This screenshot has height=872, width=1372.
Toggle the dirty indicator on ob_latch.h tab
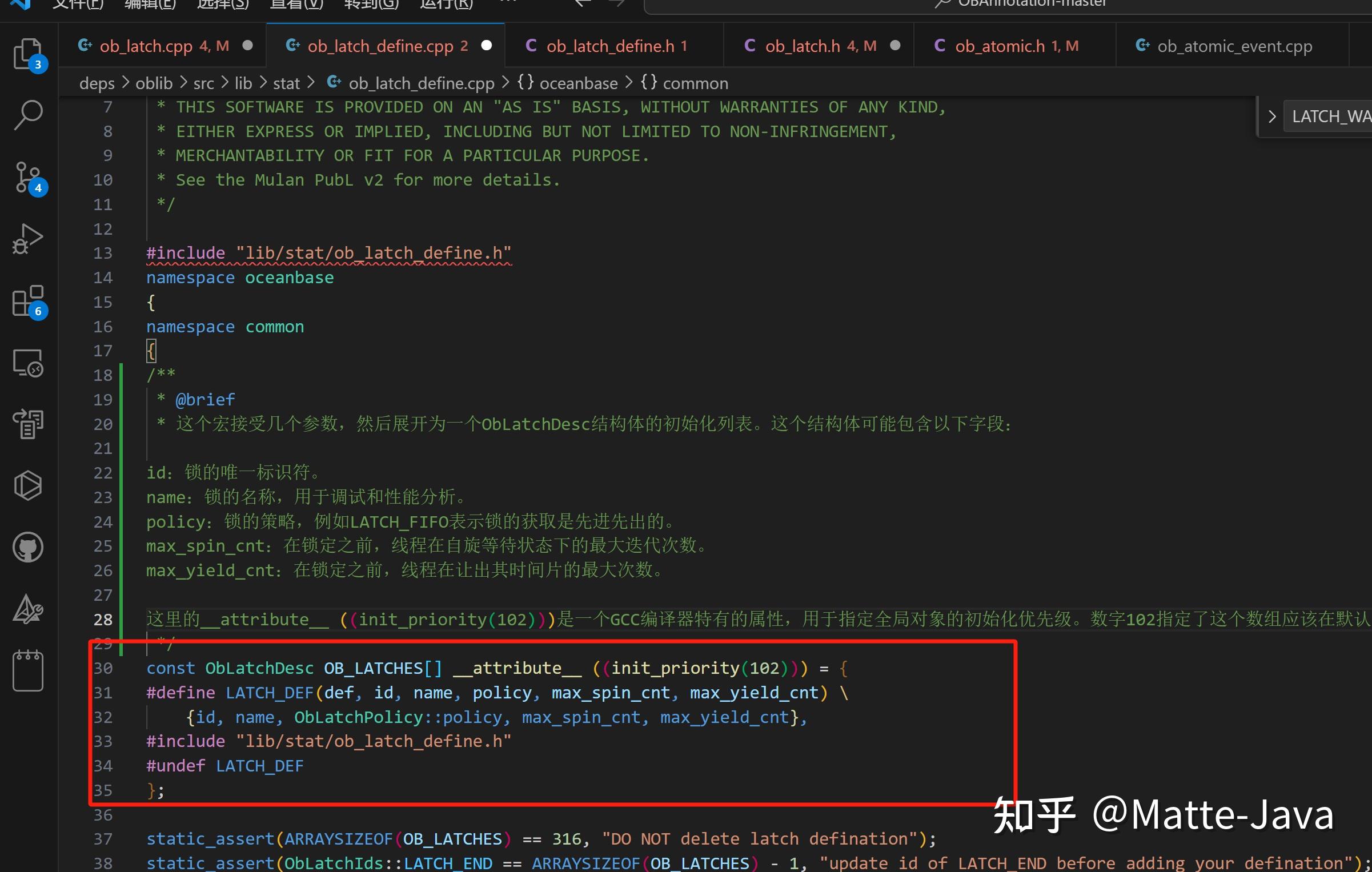[895, 46]
